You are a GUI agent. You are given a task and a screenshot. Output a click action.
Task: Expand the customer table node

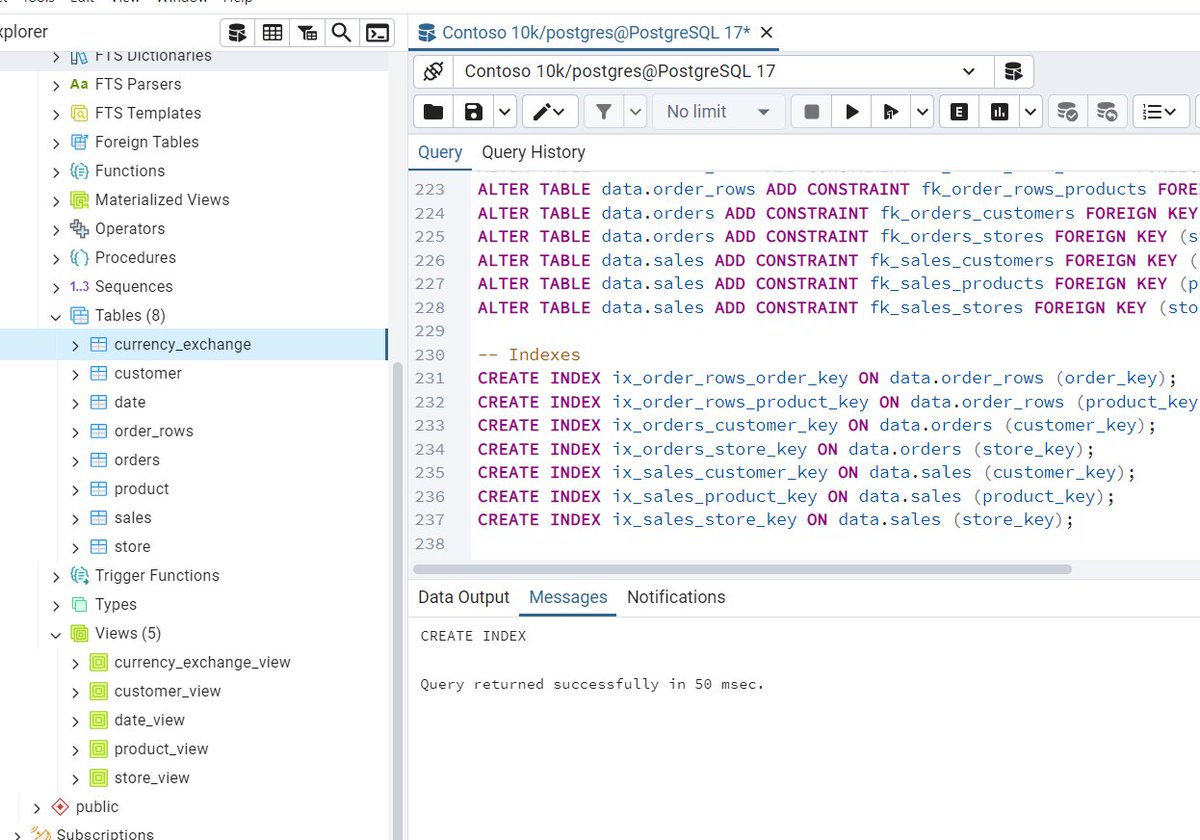74,373
